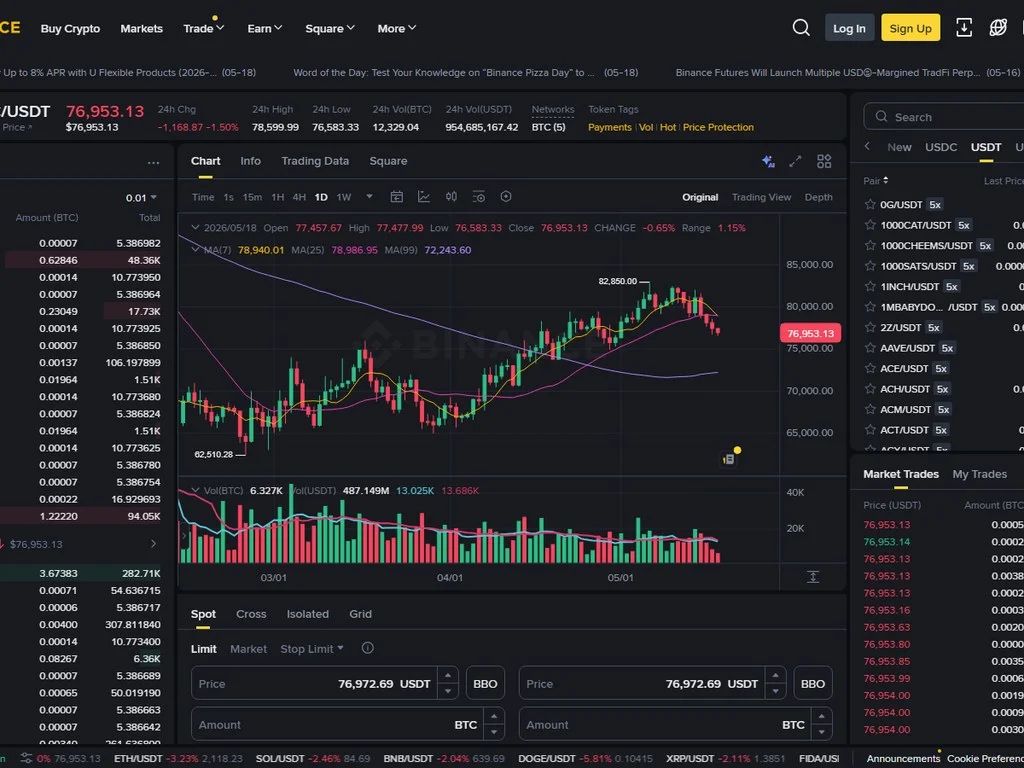Open the site search magnifier in header
This screenshot has height=768, width=1024.
click(x=801, y=28)
